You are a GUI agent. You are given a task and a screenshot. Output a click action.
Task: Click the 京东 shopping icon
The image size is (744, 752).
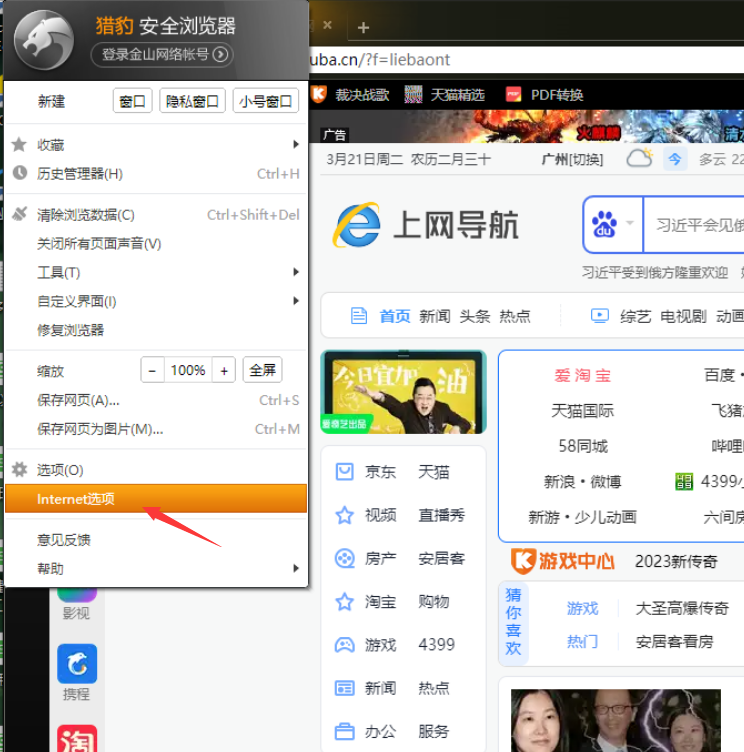344,472
